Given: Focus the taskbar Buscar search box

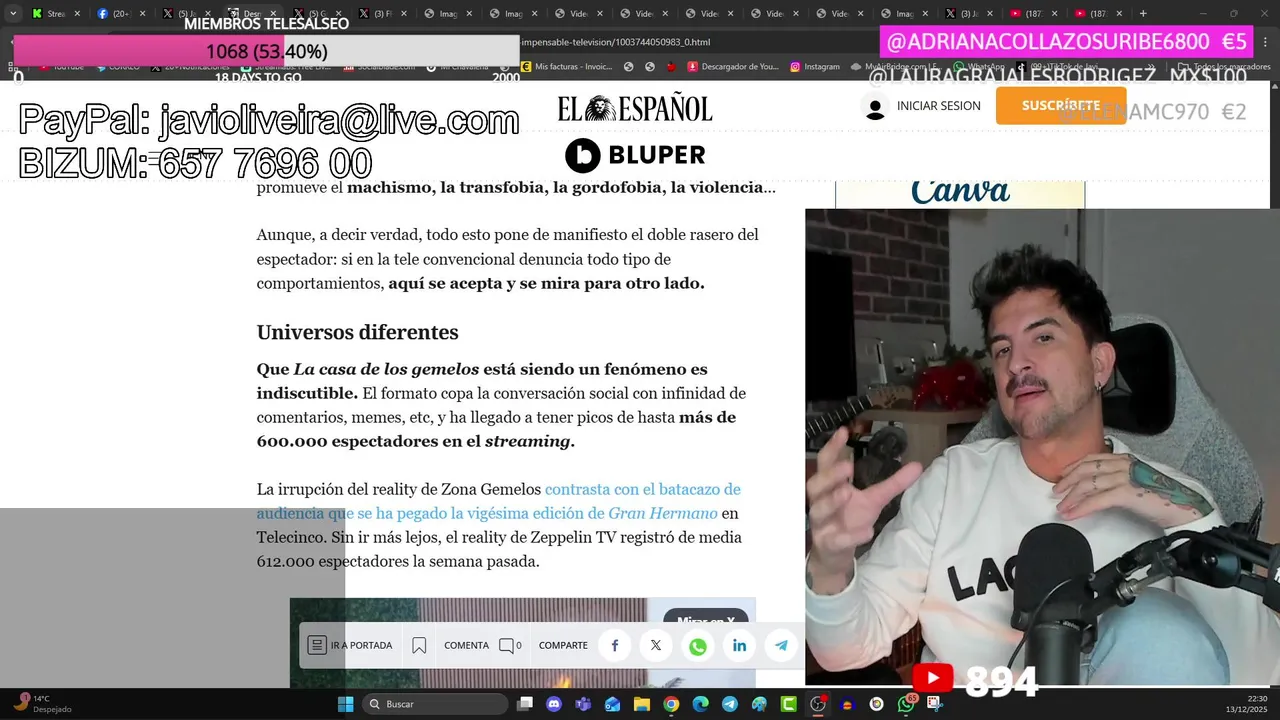Looking at the screenshot, I should pyautogui.click(x=434, y=704).
